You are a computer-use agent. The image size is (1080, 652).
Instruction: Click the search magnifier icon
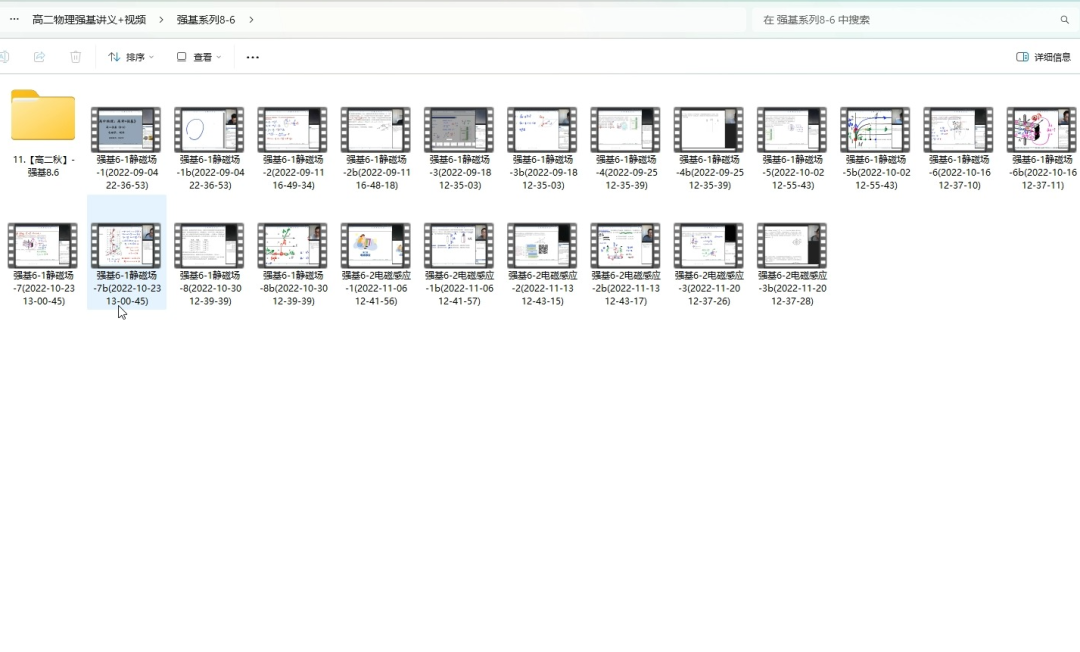[1064, 20]
